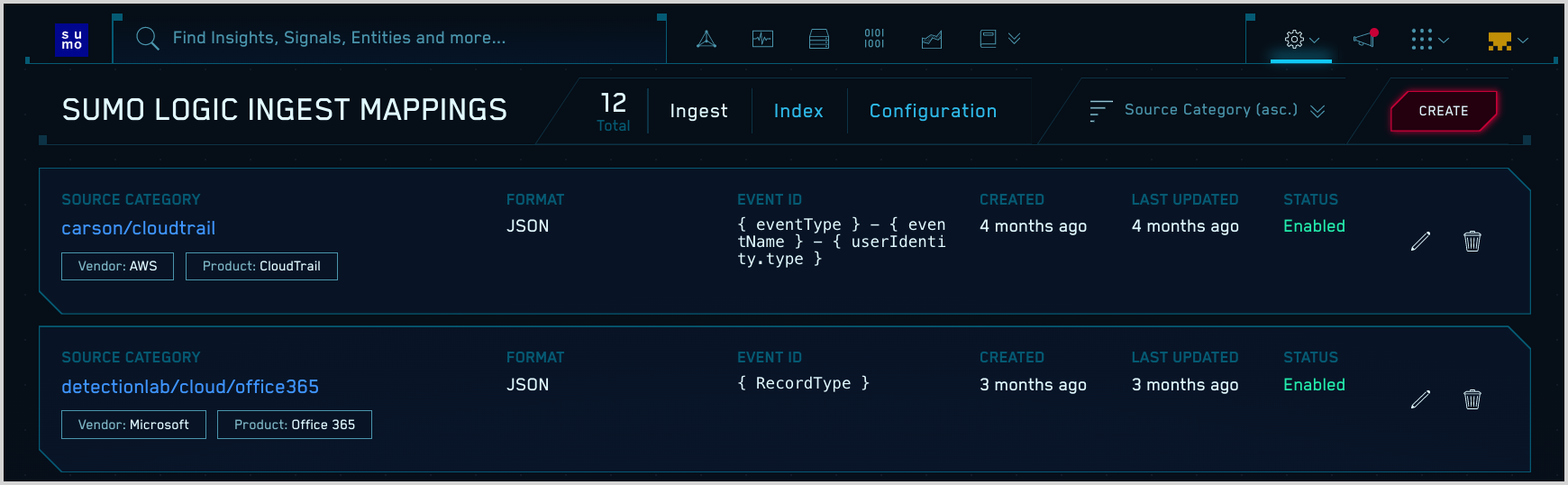Switch to the Index tab
This screenshot has height=485, width=1568.
click(798, 111)
